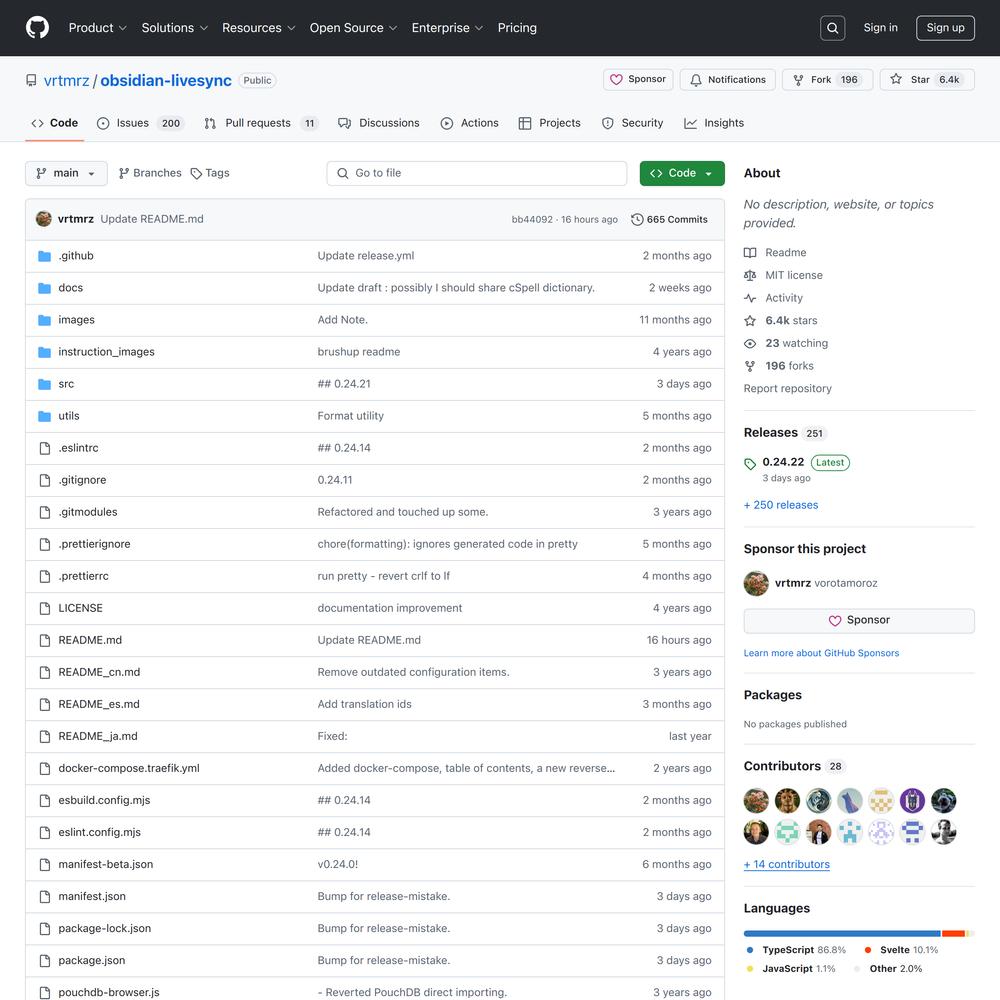Click the src folder icon
1000x1000 pixels.
[45, 384]
